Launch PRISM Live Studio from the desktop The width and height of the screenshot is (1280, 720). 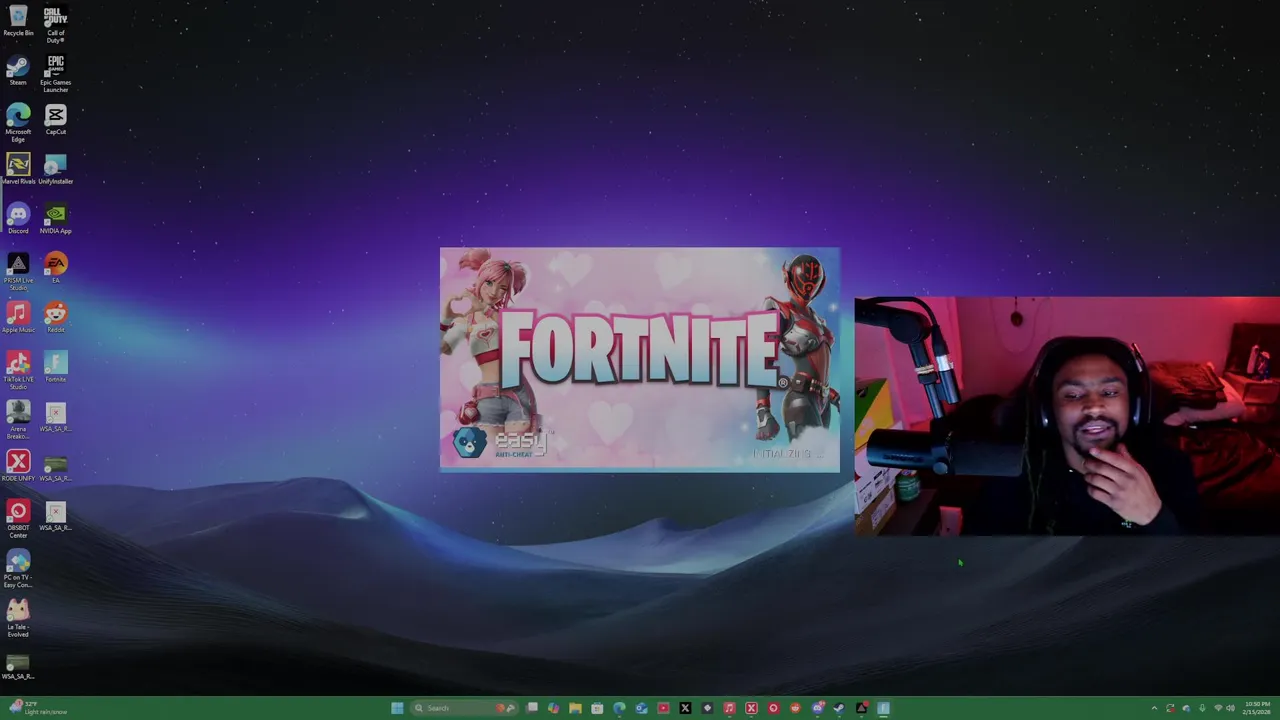pyautogui.click(x=18, y=271)
